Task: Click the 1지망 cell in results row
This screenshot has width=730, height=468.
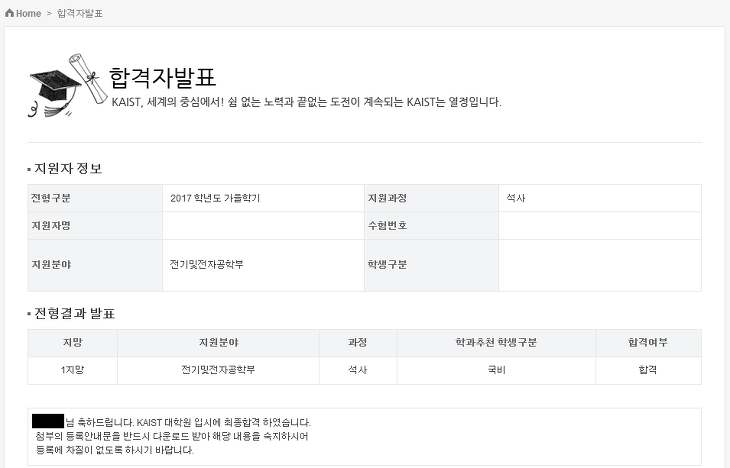Action: pyautogui.click(x=73, y=370)
